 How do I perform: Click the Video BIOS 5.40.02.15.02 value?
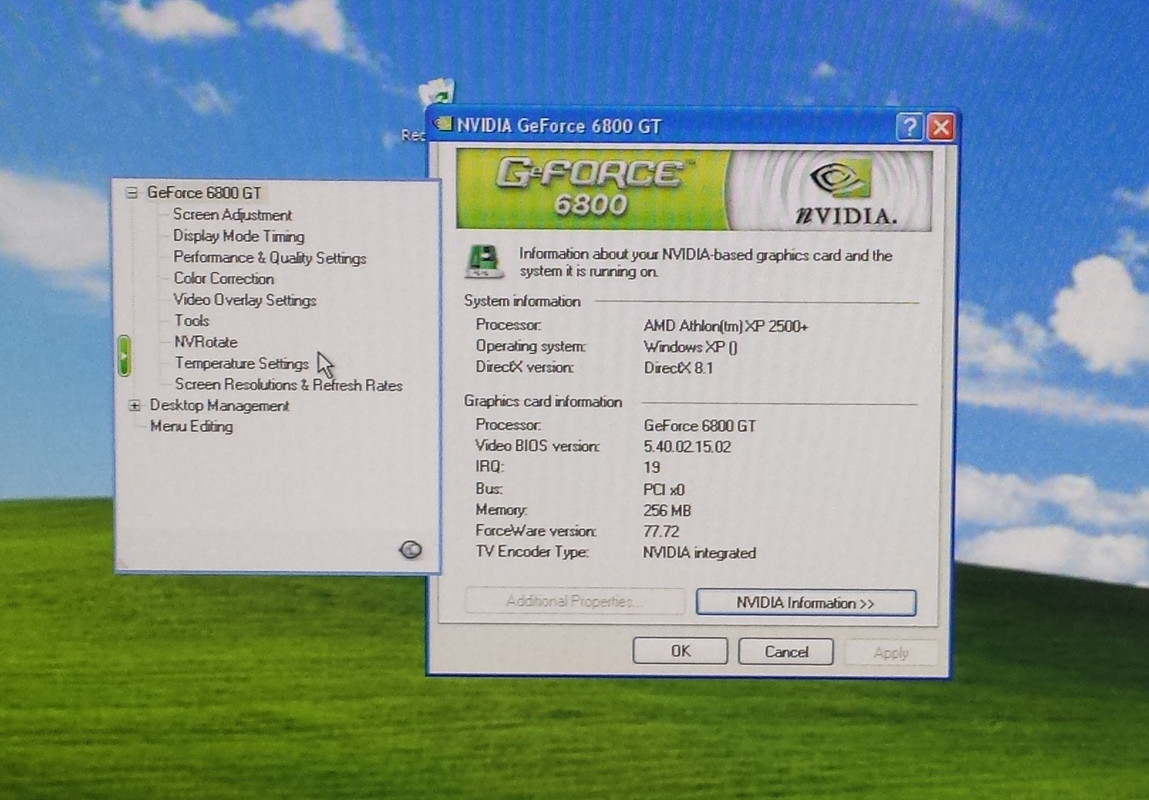click(687, 447)
